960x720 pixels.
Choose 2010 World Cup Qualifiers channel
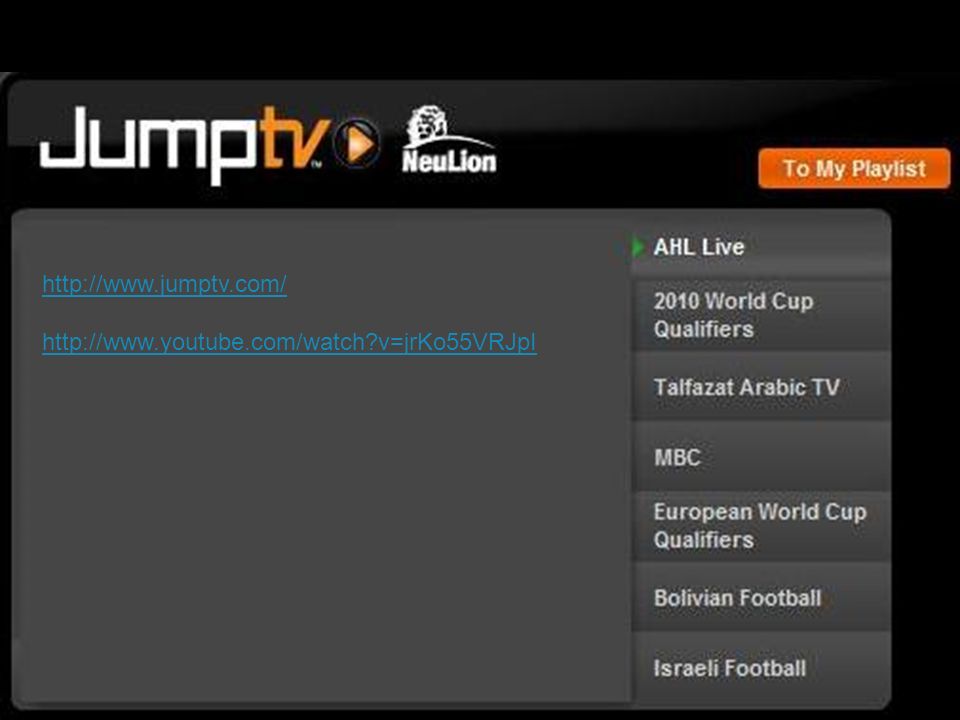761,315
